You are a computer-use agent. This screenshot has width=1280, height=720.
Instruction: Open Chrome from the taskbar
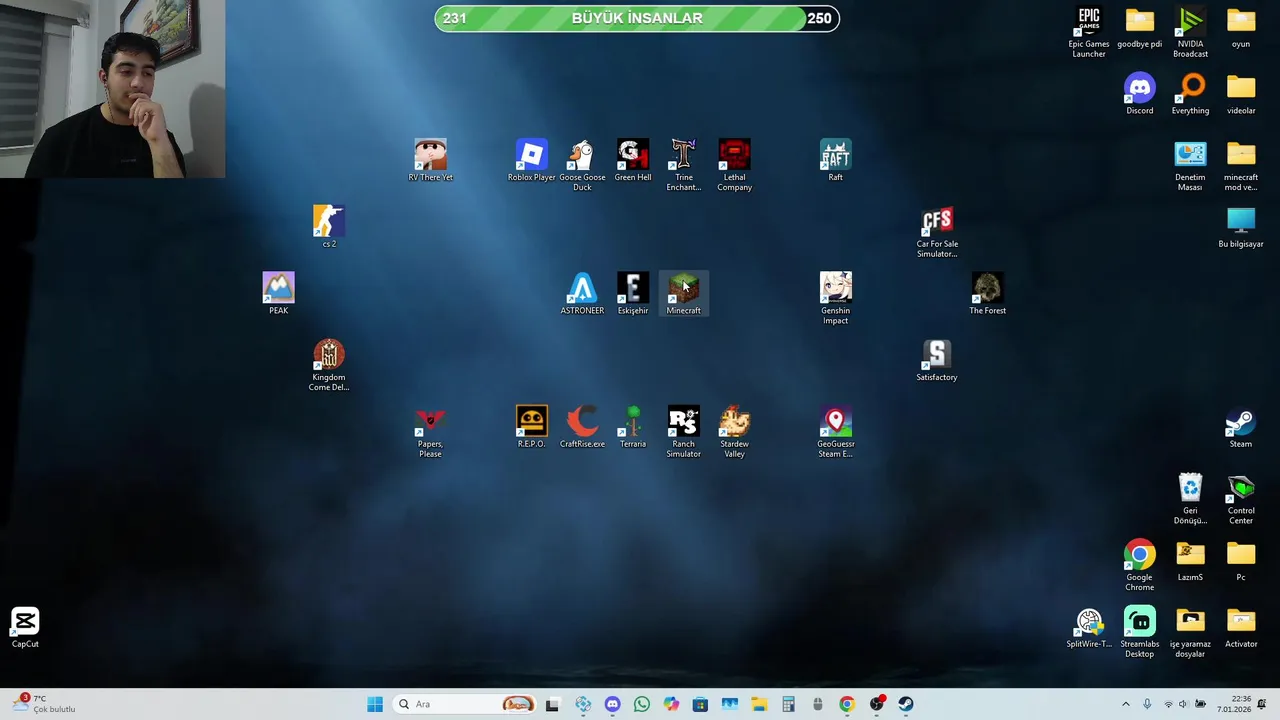[x=847, y=704]
